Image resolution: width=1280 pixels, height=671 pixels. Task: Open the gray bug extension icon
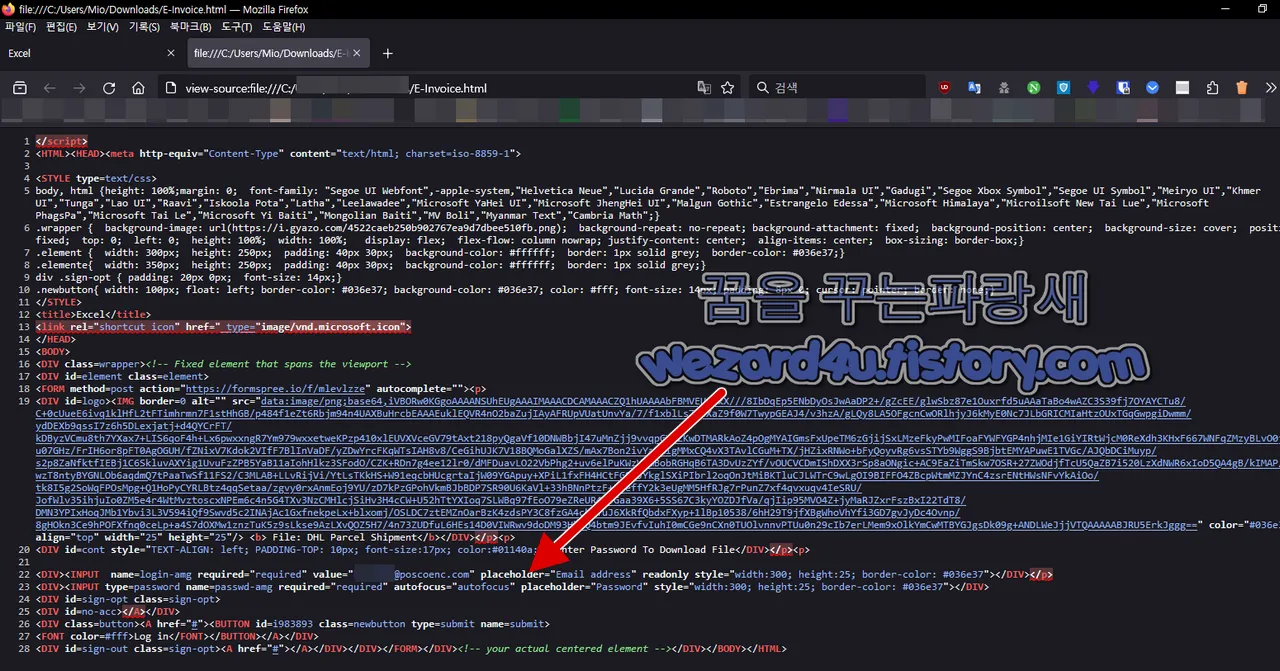click(1003, 88)
